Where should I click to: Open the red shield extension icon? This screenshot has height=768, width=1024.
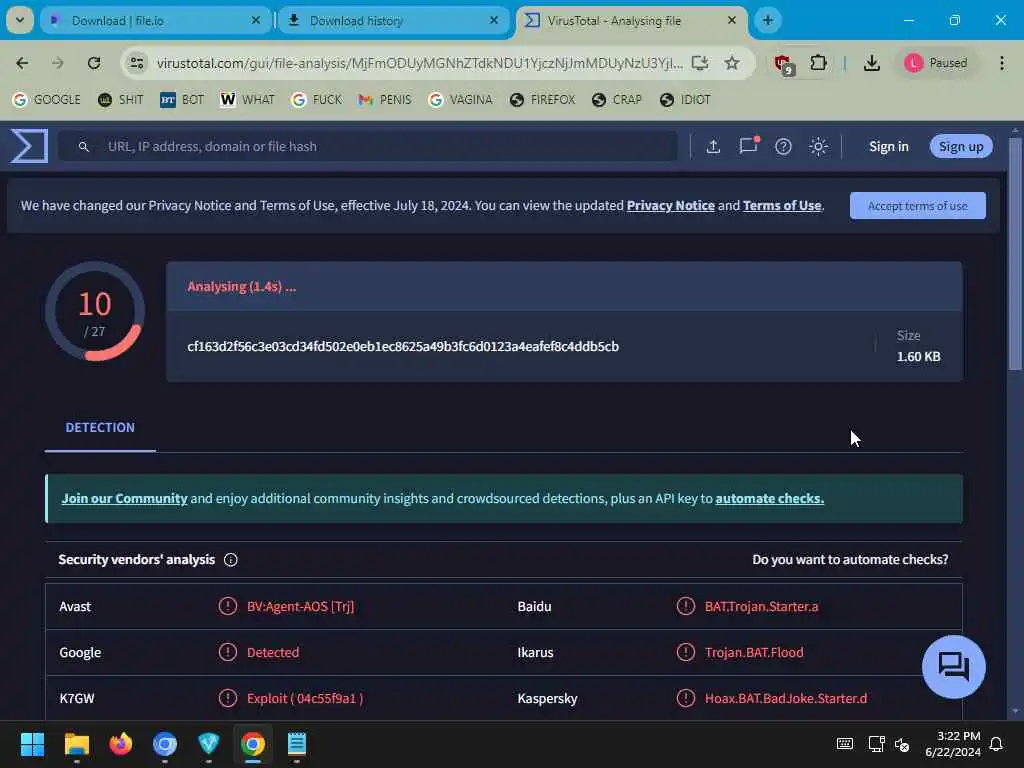[x=783, y=63]
